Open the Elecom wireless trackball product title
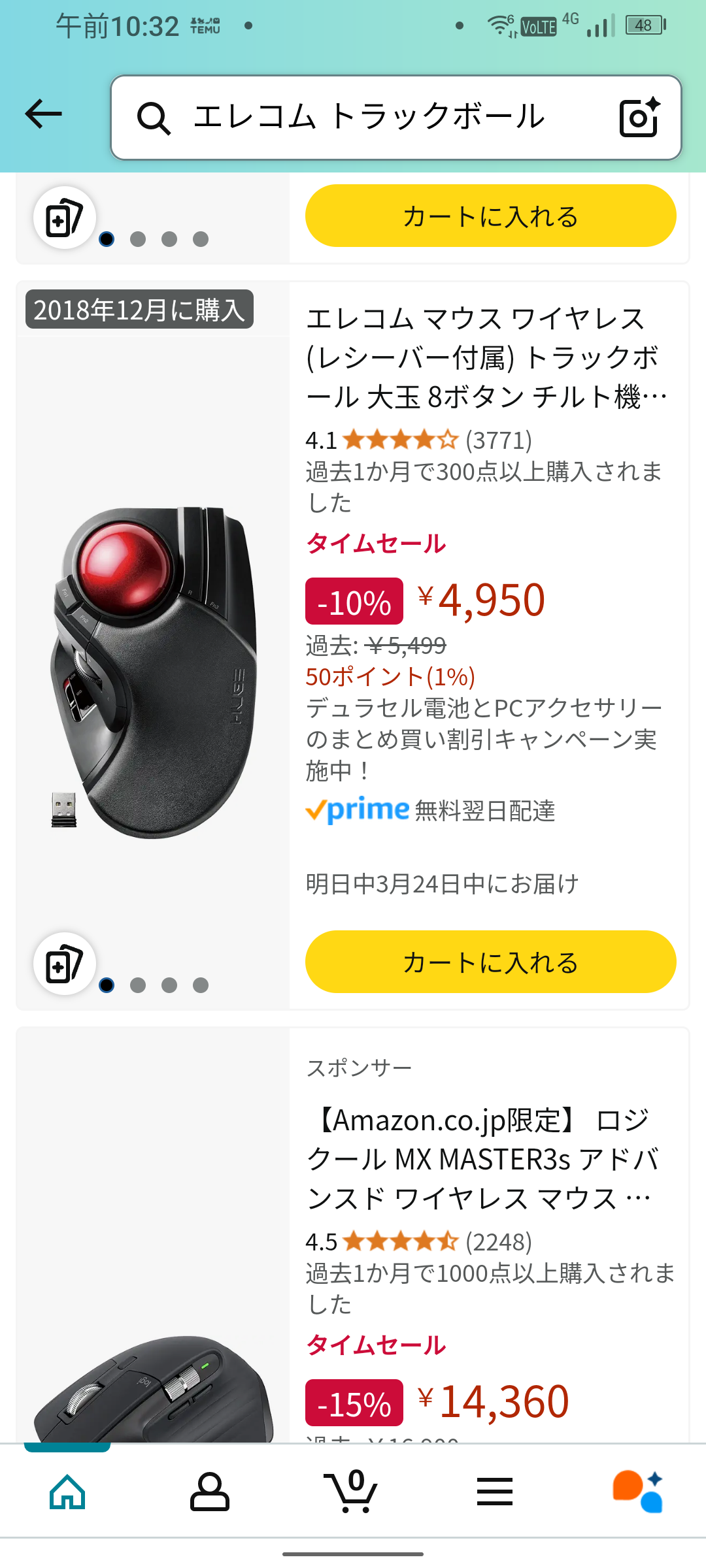The height and width of the screenshot is (1568, 706). pyautogui.click(x=486, y=357)
